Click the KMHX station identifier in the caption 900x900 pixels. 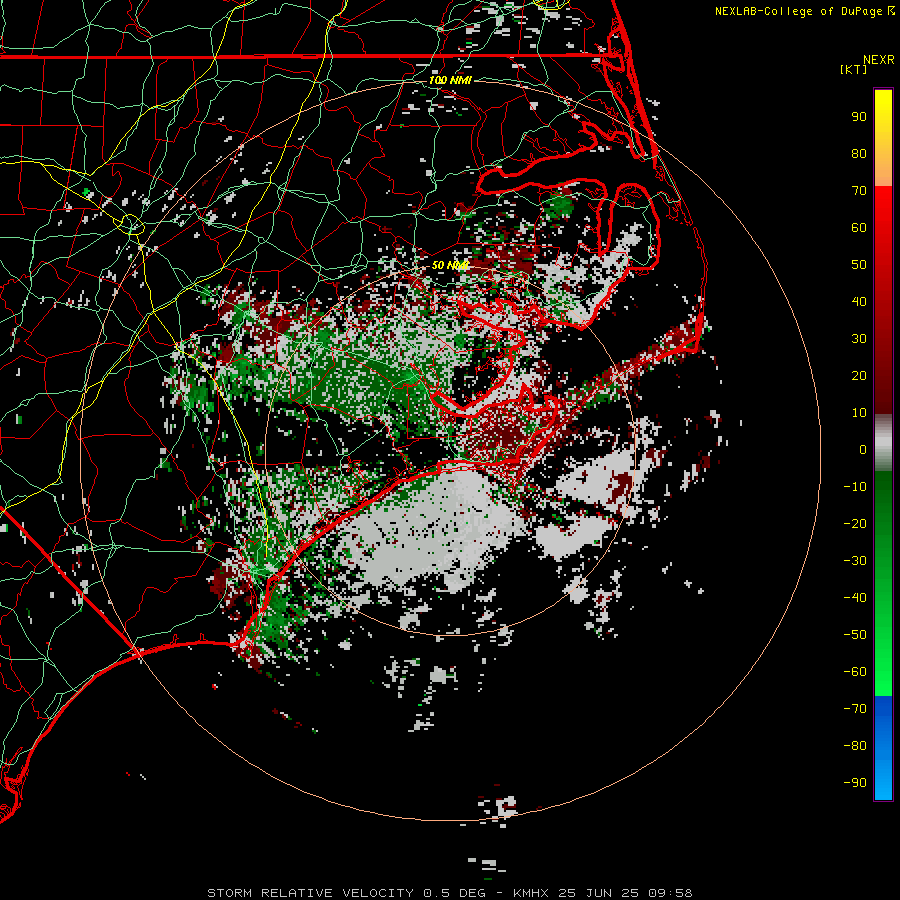531,893
